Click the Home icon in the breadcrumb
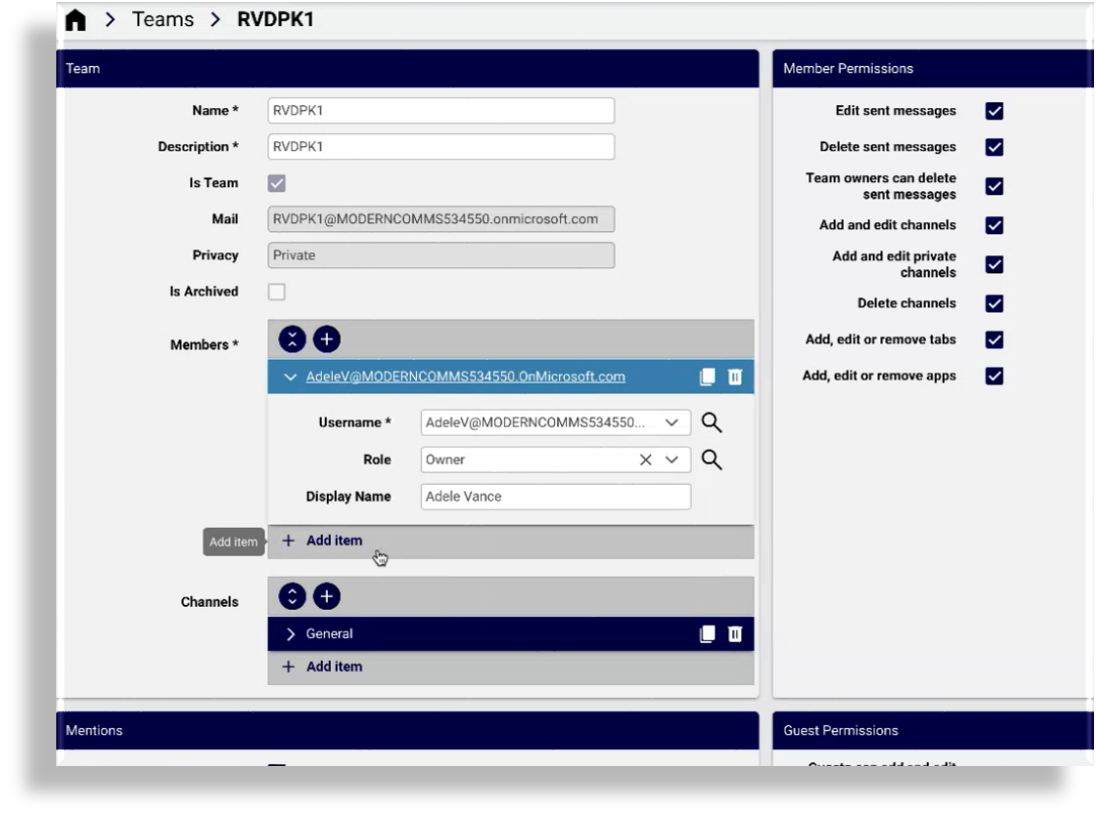Viewport: 1096px width, 817px height. point(75,21)
